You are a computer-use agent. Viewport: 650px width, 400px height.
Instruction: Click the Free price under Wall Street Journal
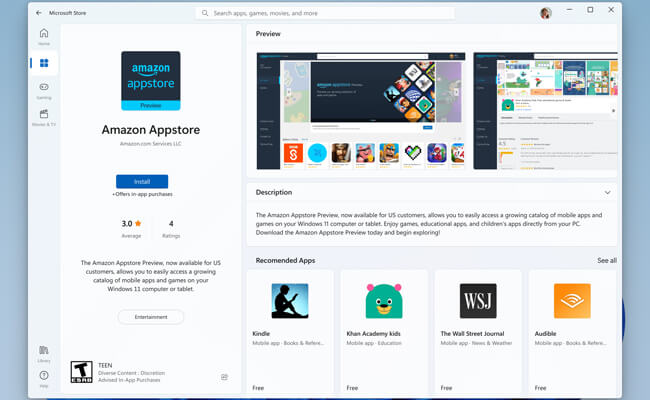click(446, 388)
